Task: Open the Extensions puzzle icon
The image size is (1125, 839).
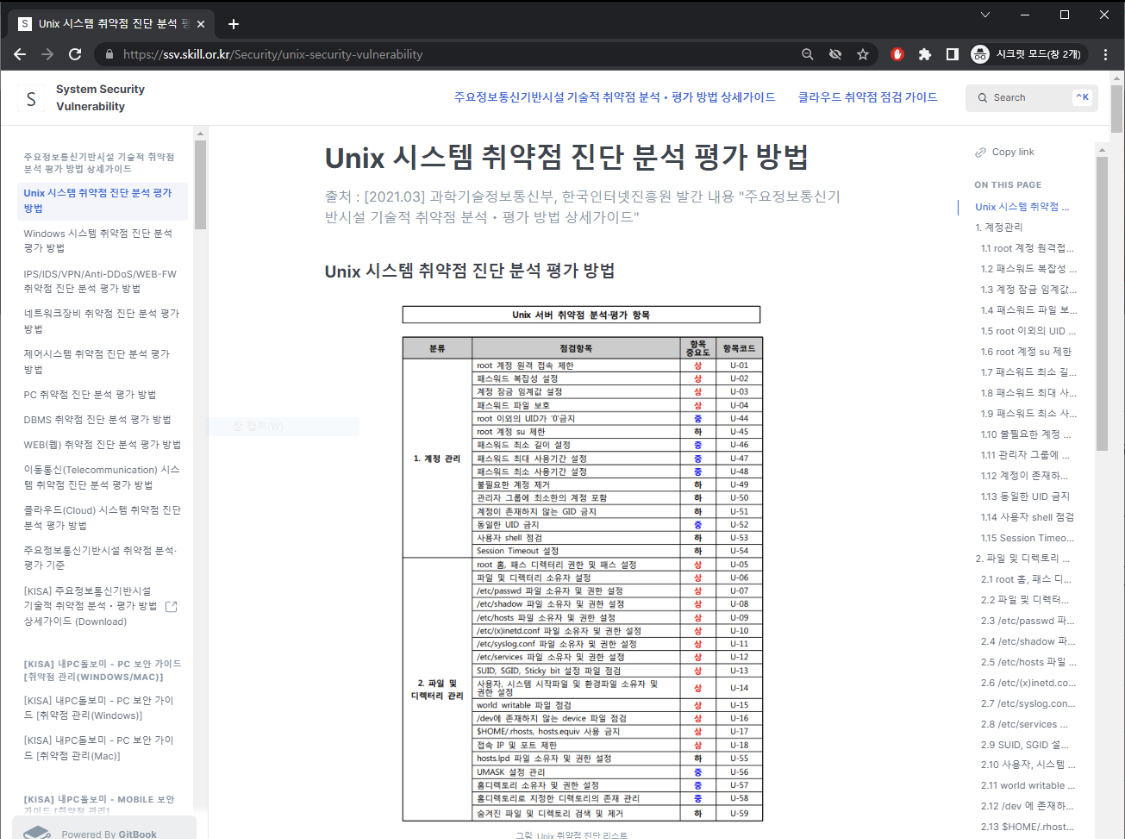Action: 925,55
